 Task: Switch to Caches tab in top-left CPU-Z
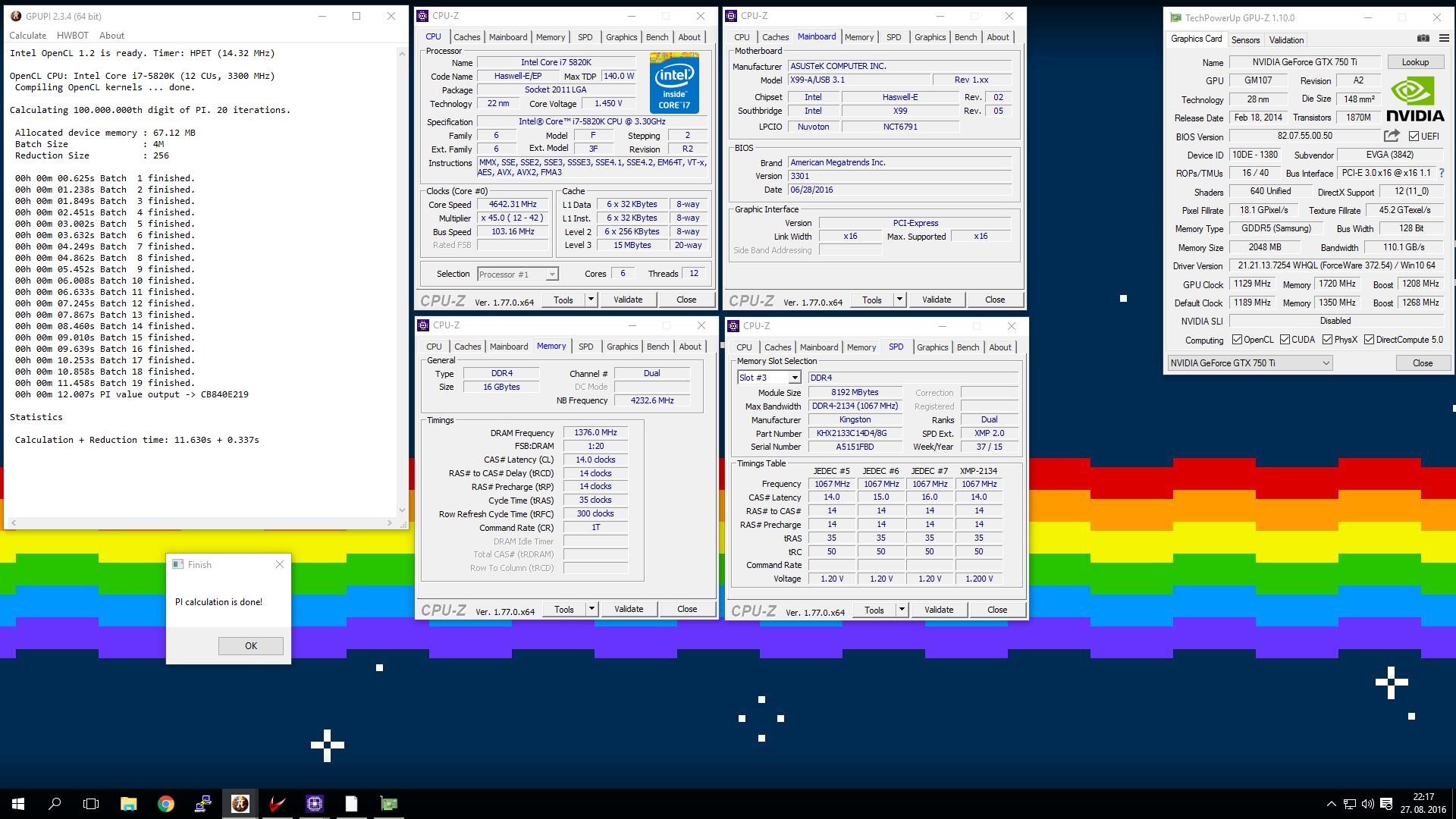tap(466, 37)
